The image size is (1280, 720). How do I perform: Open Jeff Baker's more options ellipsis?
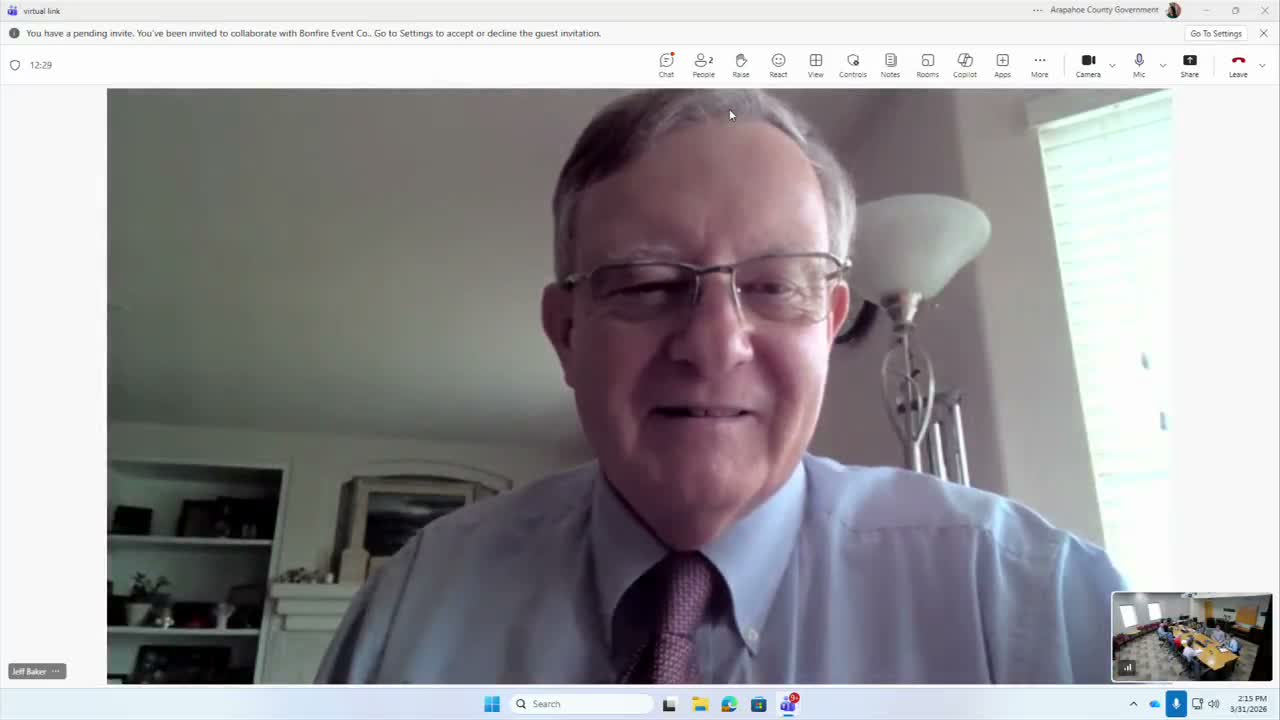pos(56,671)
